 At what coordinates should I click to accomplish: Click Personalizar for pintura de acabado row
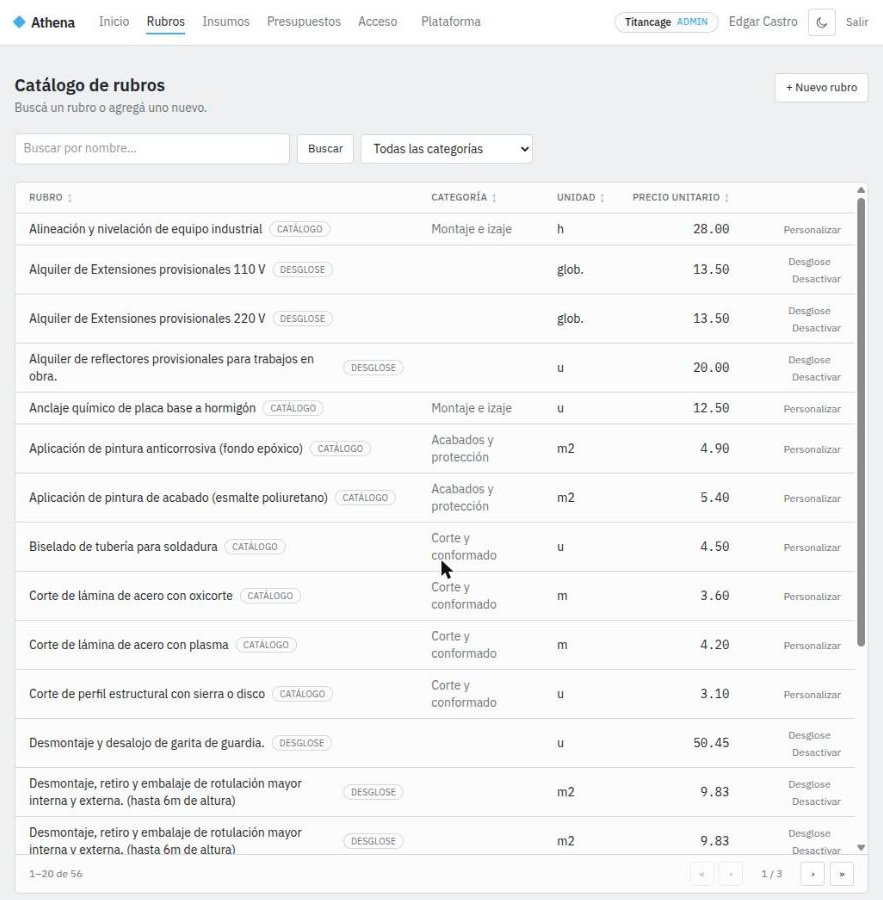[x=812, y=498]
